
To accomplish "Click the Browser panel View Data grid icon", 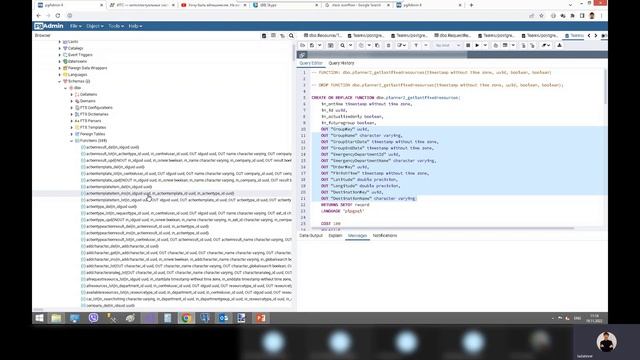I will point(273,36).
